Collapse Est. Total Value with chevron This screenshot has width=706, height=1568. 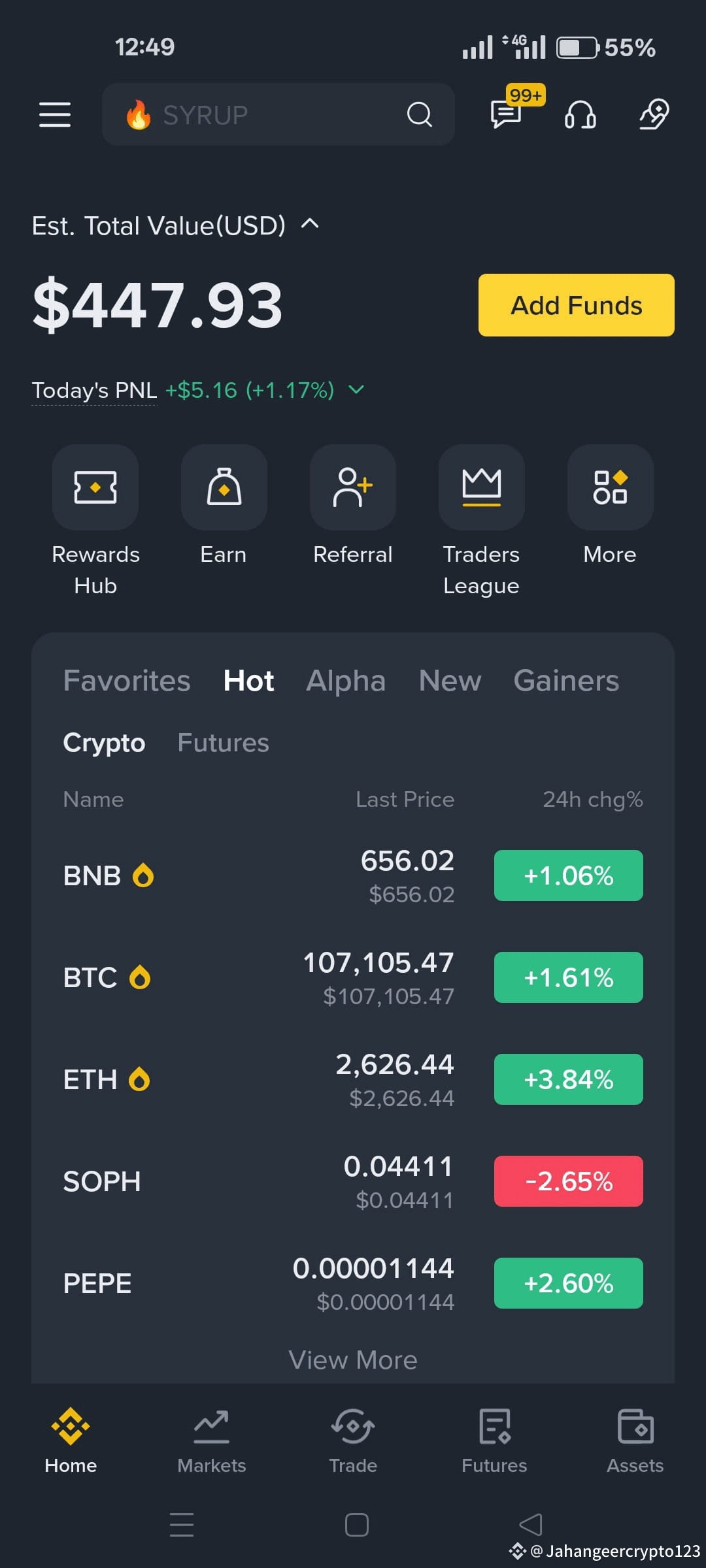310,224
